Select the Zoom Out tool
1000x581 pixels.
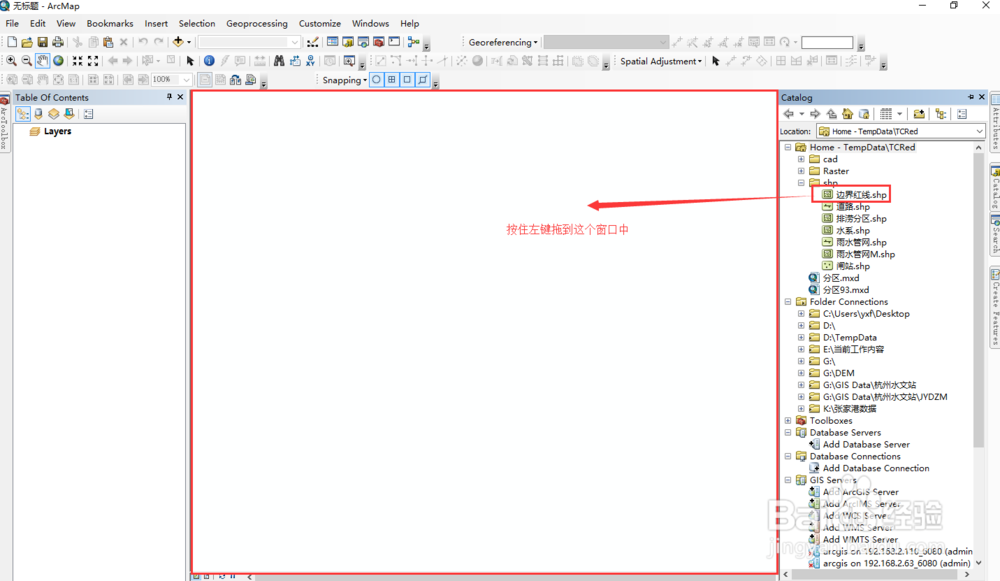27,61
